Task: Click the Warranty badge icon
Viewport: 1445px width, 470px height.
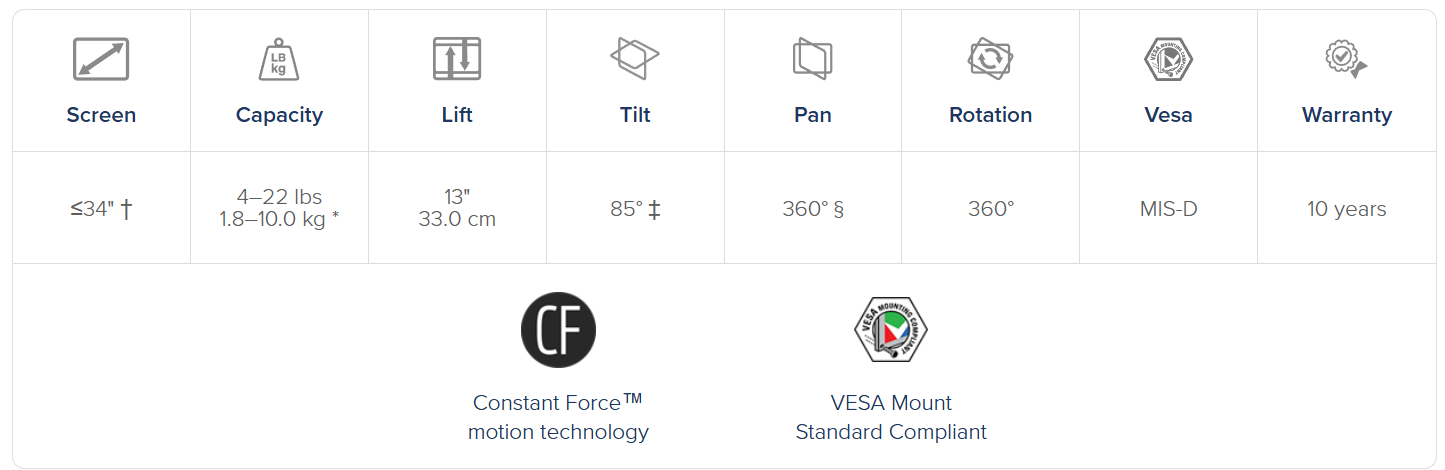Action: [1346, 59]
